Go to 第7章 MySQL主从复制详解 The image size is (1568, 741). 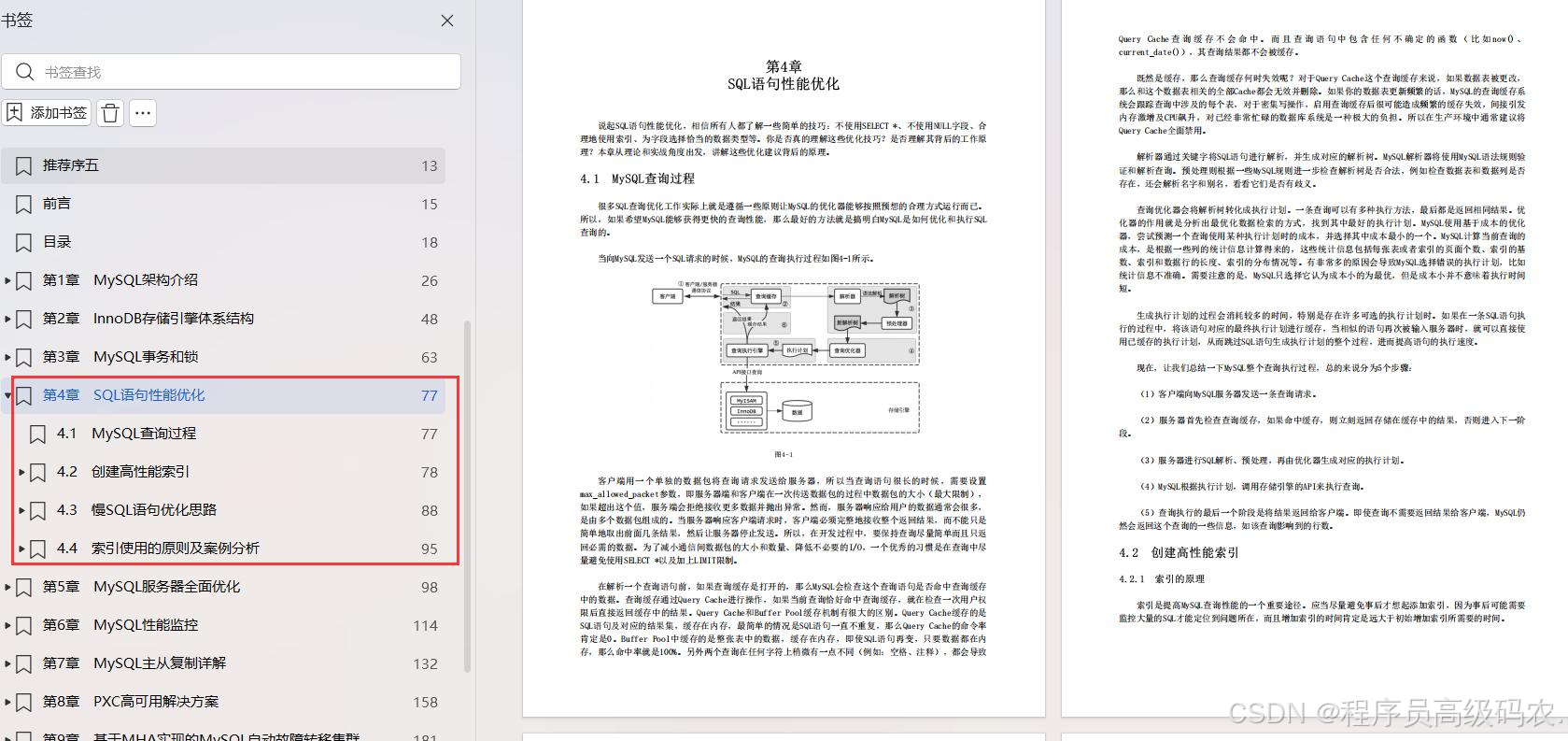tap(134, 663)
